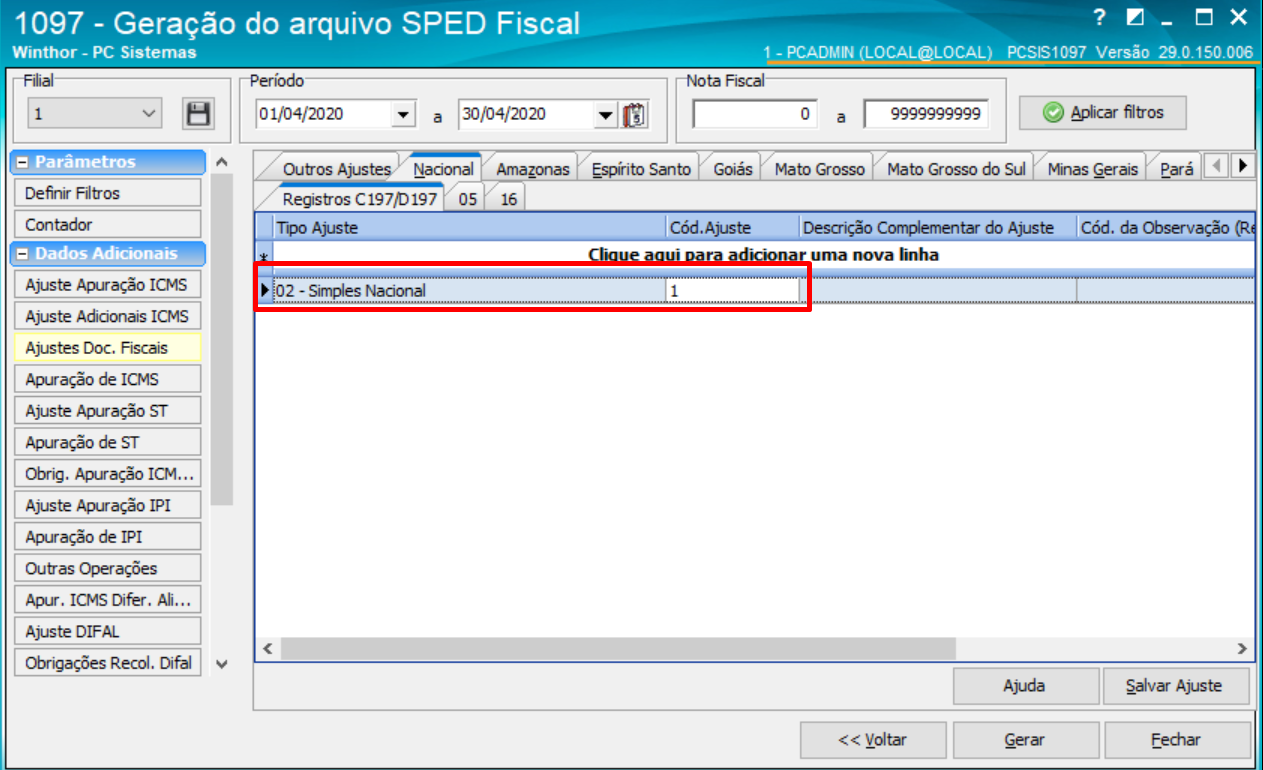Open the help question mark icon
1263x770 pixels.
[x=1100, y=17]
